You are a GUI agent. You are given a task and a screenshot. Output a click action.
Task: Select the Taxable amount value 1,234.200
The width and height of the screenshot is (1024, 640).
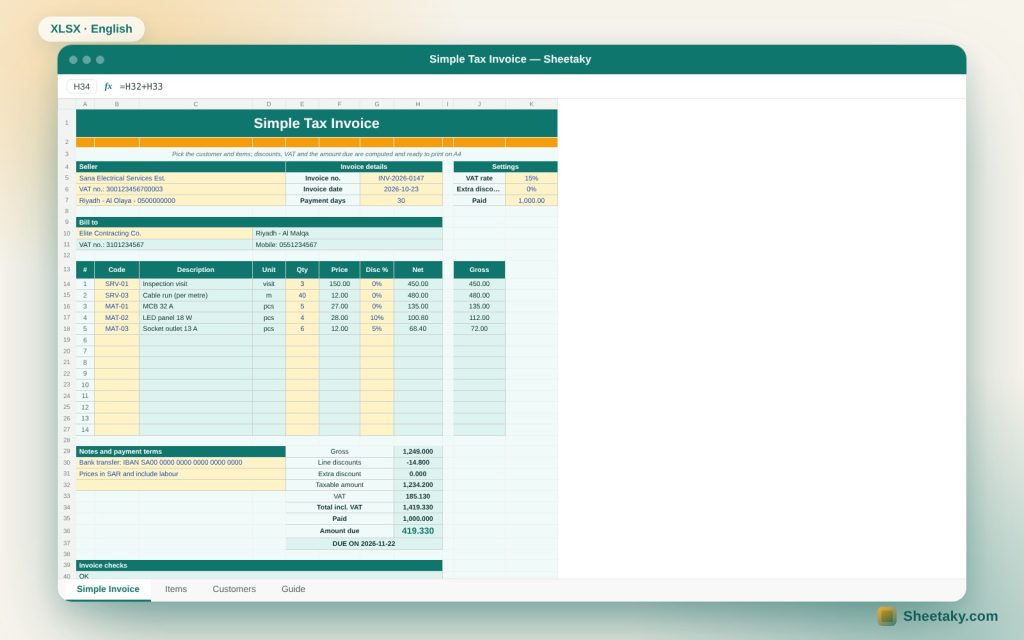tap(418, 485)
